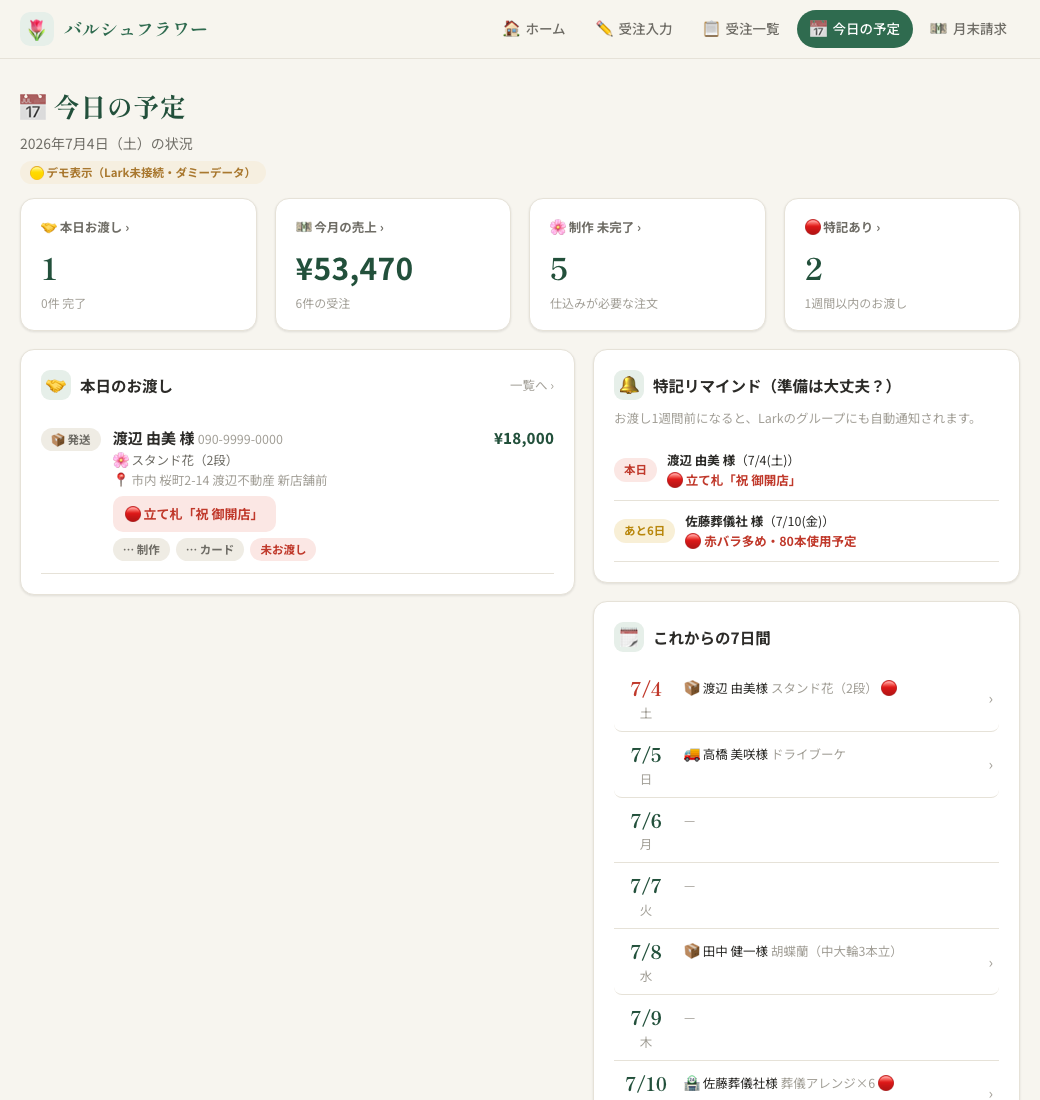Switch to the 月末請求 tab
Image resolution: width=1040 pixels, height=1100 pixels.
pos(968,29)
